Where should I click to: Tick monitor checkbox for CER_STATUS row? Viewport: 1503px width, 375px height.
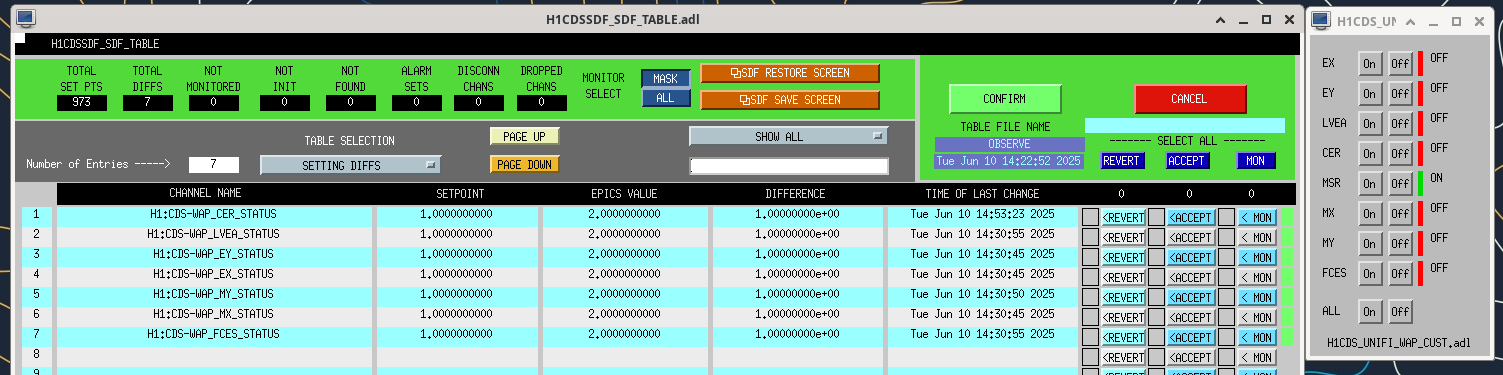1226,216
